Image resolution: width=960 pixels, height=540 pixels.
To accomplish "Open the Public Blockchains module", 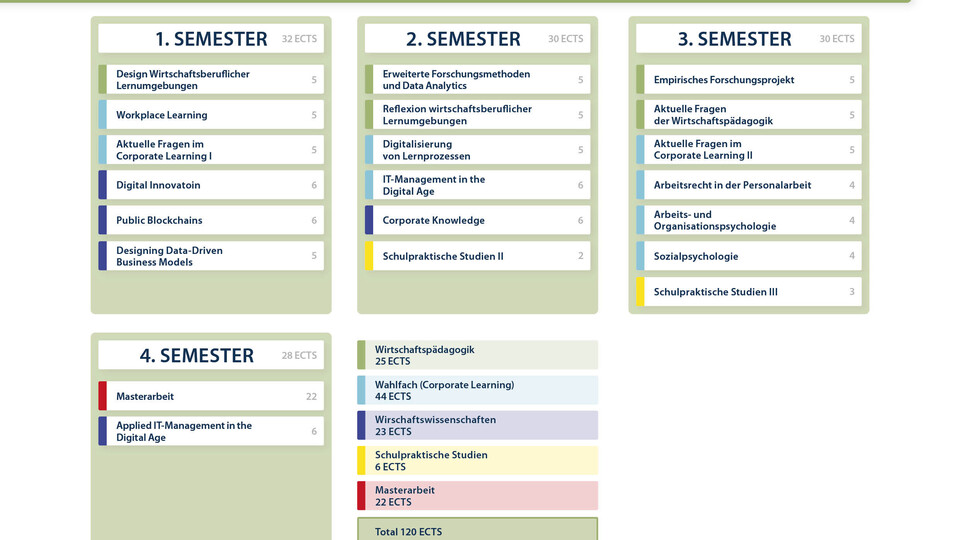I will pyautogui.click(x=211, y=220).
